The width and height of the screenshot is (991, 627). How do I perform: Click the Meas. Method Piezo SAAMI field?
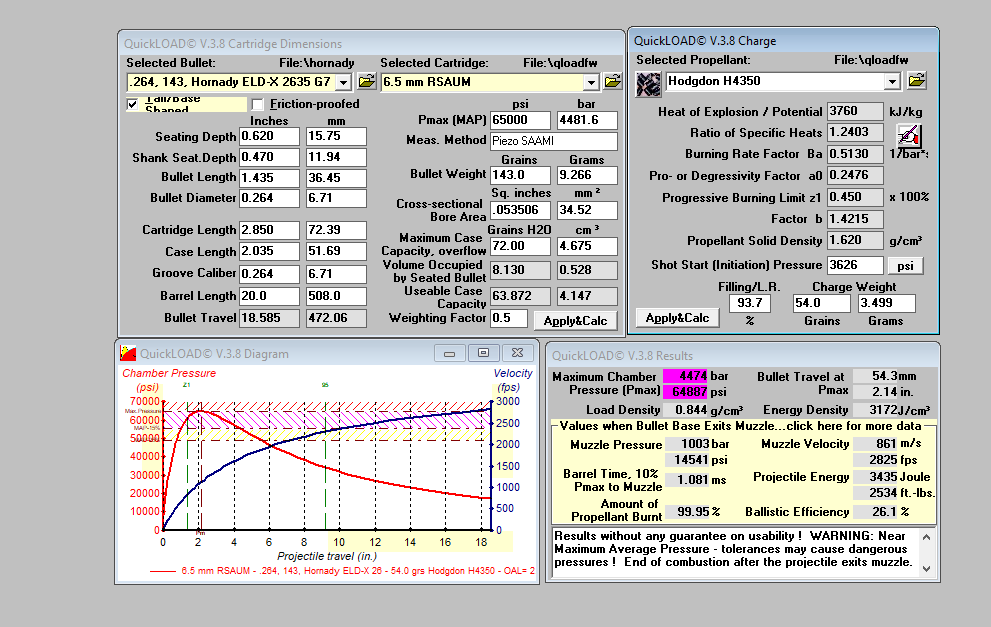pos(554,141)
